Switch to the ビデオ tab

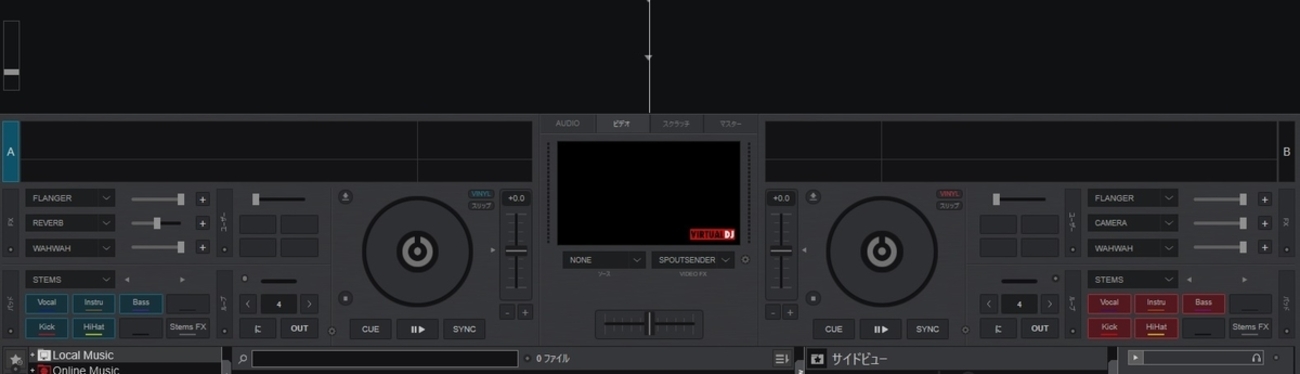pyautogui.click(x=622, y=124)
